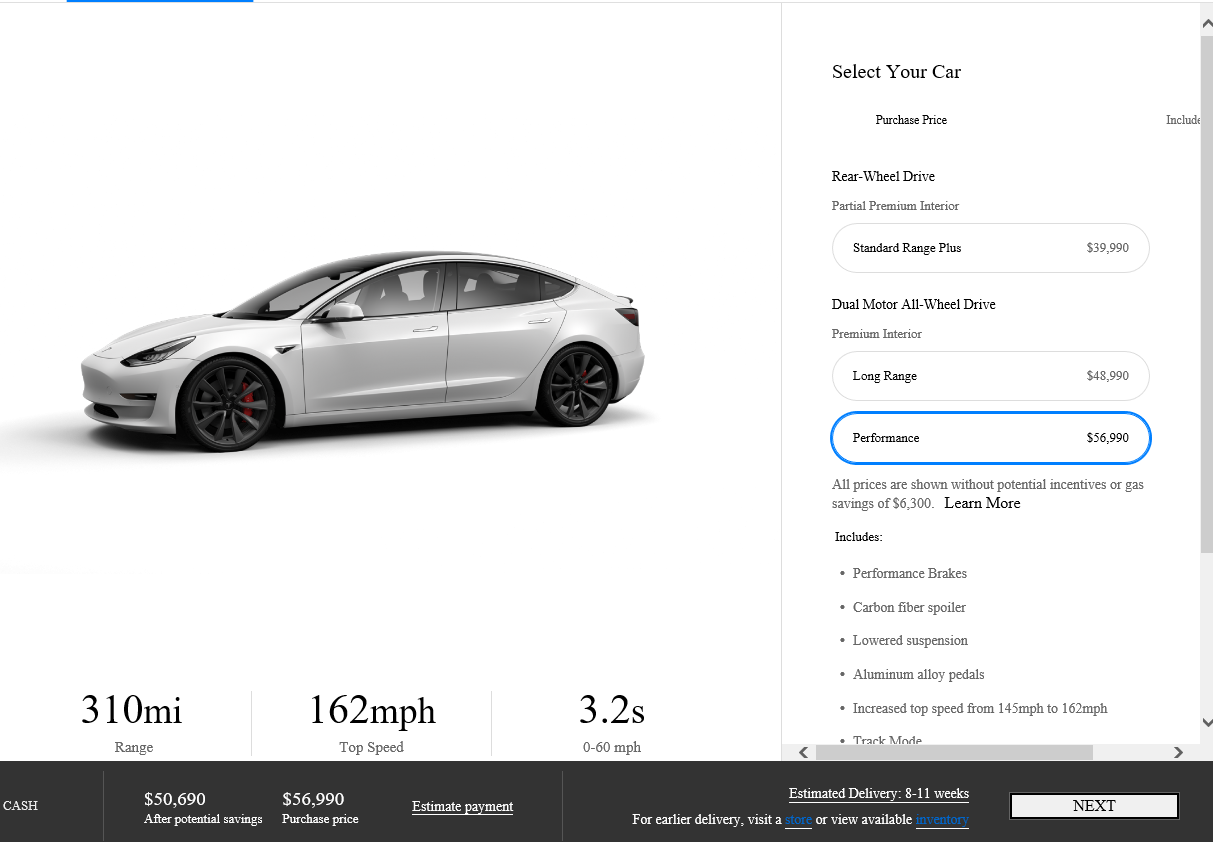
Task: Click the horizontal scrollbar left arrow
Action: pyautogui.click(x=803, y=752)
